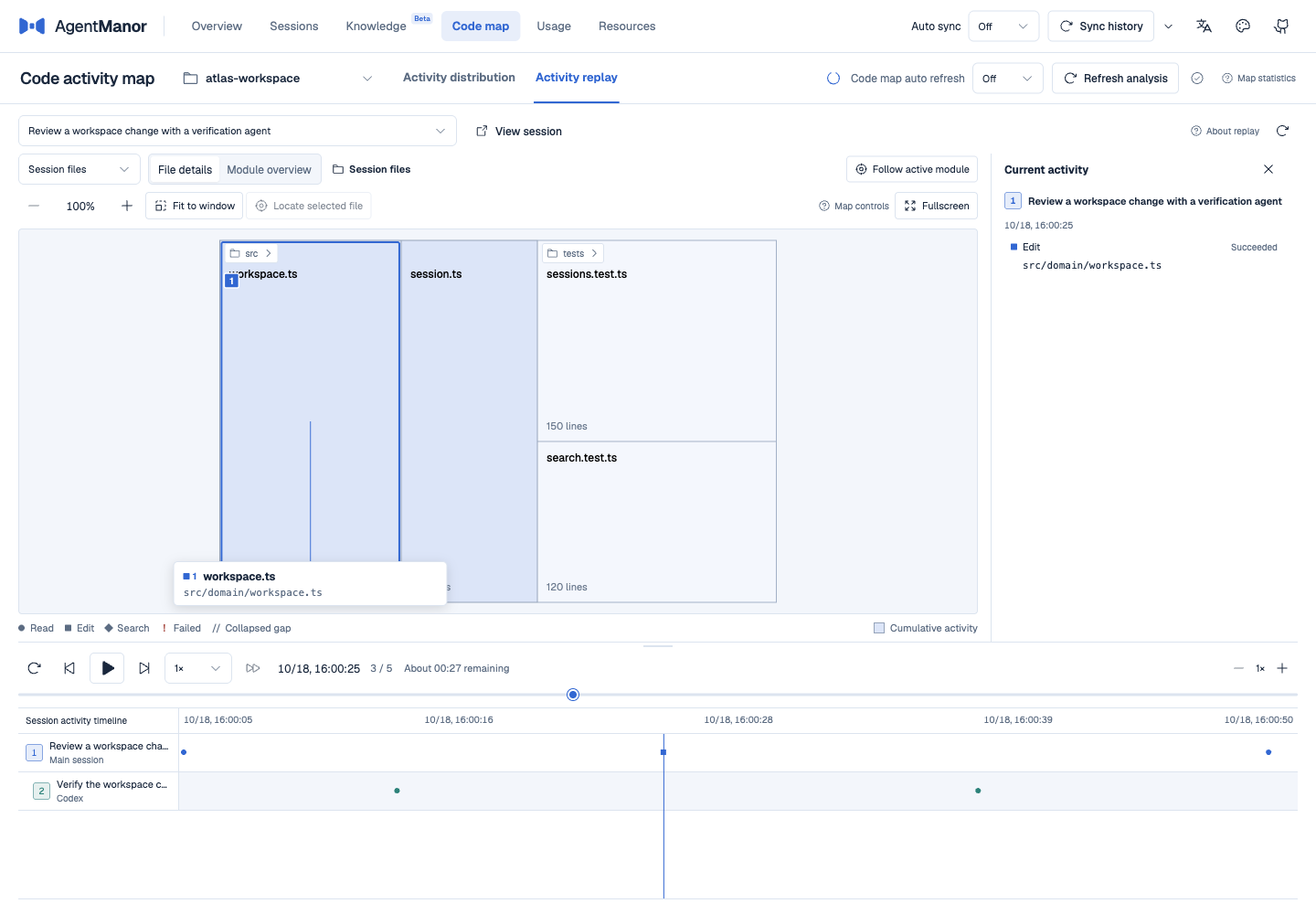Open the theme palette icon

click(1243, 27)
